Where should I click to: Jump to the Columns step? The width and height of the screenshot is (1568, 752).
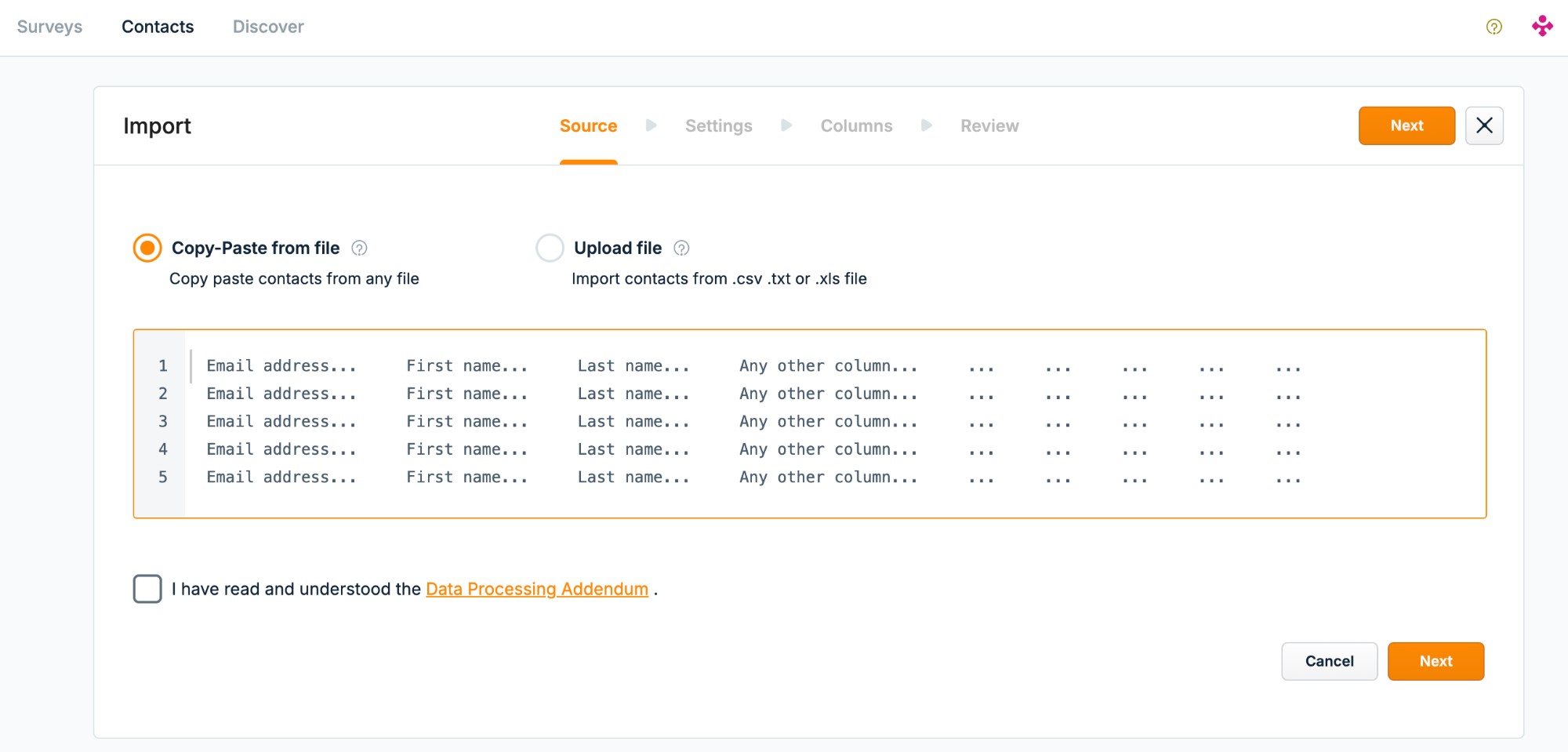[x=856, y=125]
